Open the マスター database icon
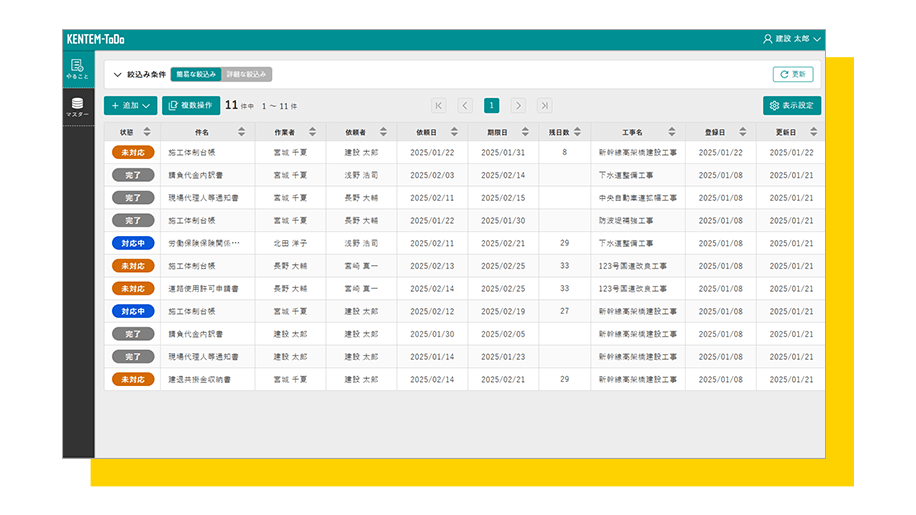 click(78, 108)
